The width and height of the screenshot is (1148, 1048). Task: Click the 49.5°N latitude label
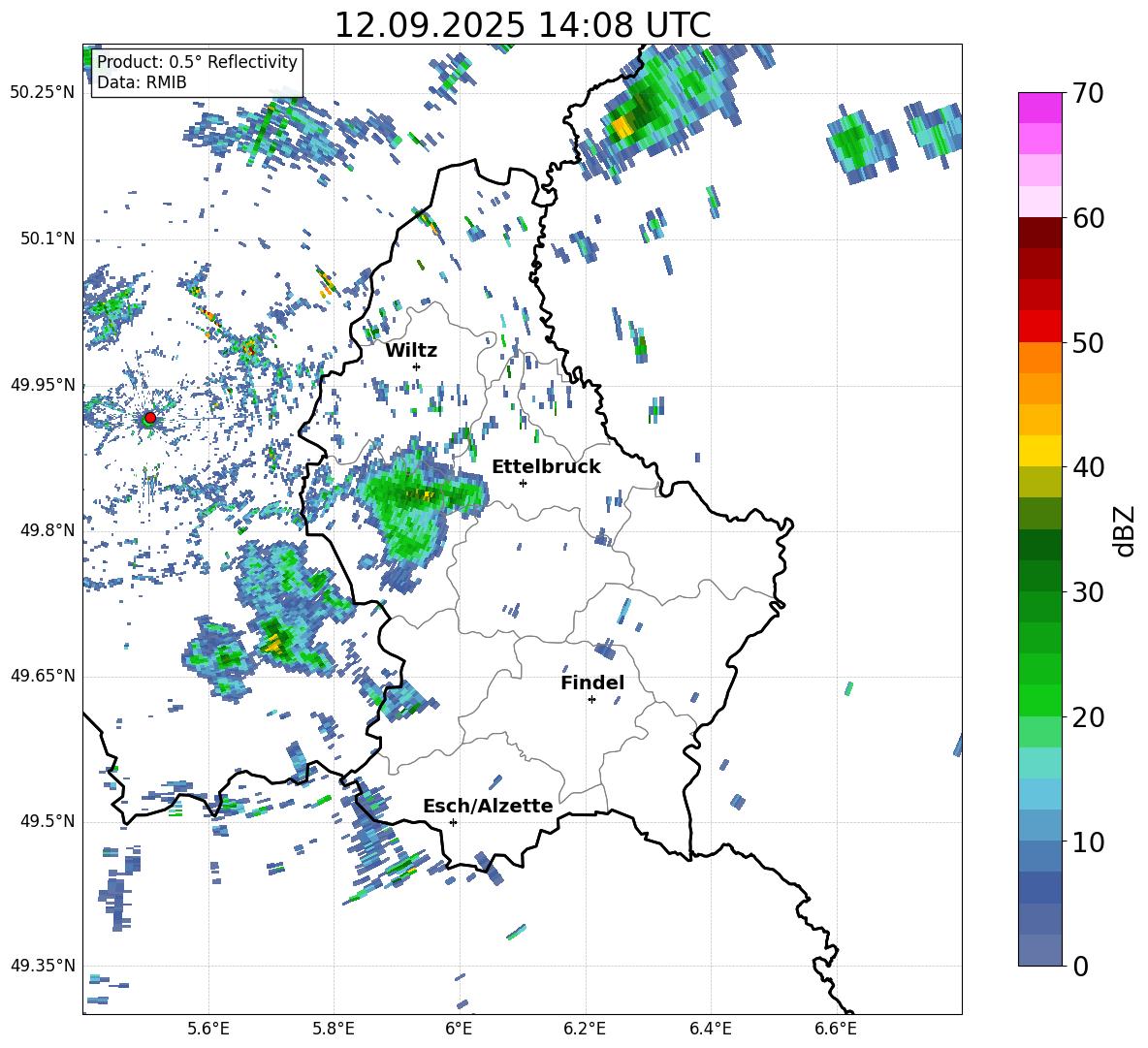pos(47,821)
